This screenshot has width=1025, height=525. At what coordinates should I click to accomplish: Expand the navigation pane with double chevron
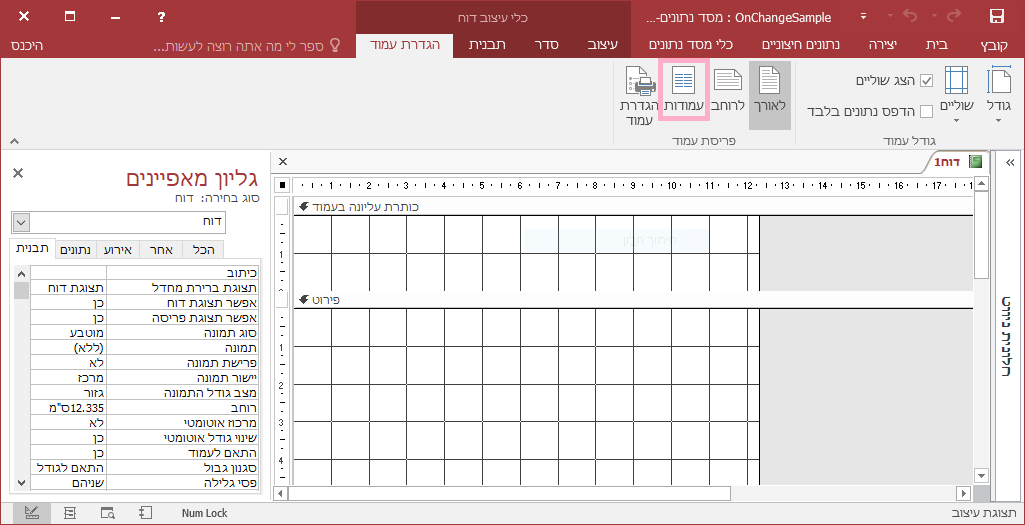coord(1010,162)
